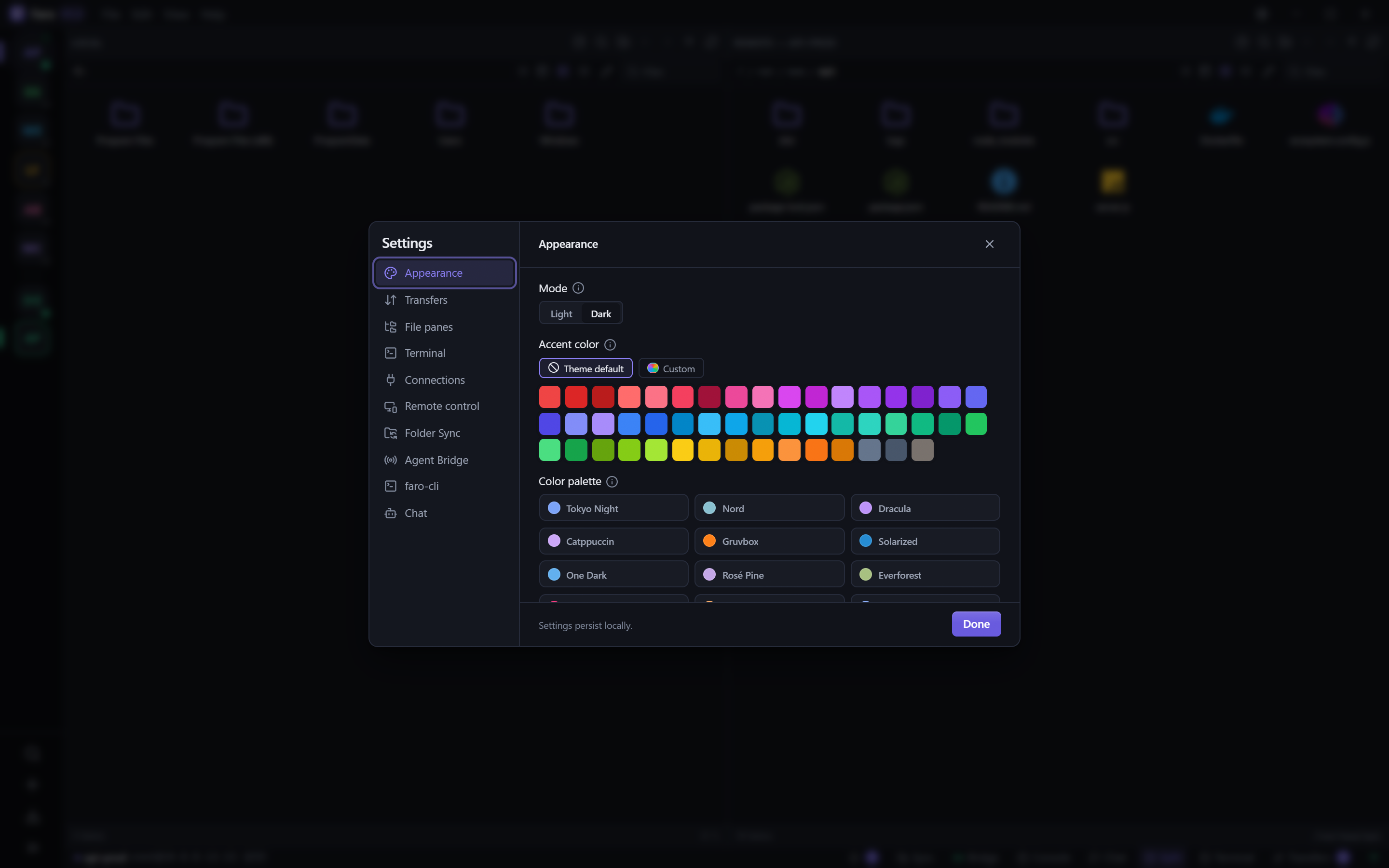Pick the brownish-gray swatch ending the last row
The height and width of the screenshot is (868, 1389).
pos(922,450)
